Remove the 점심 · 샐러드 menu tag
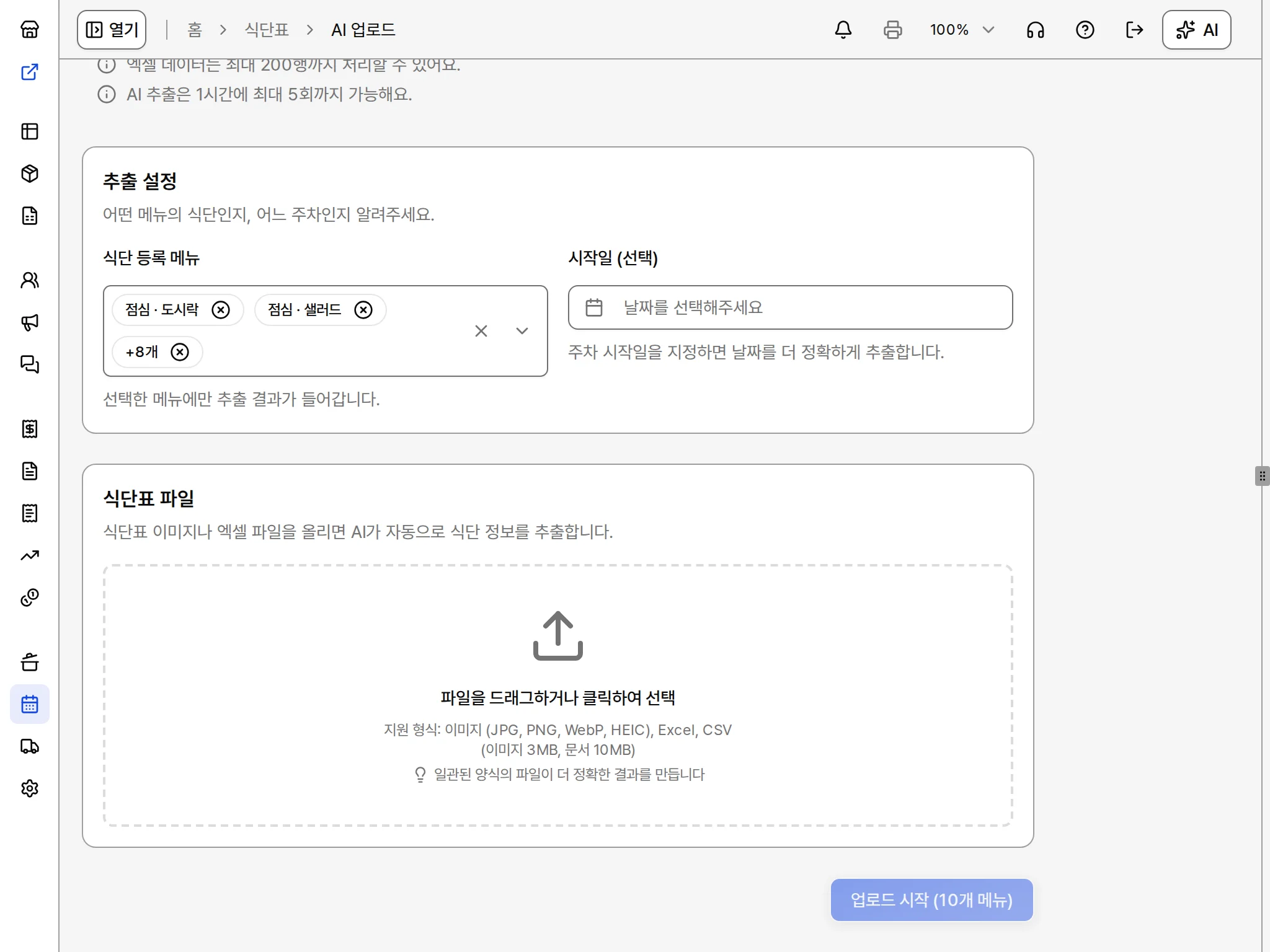 (363, 309)
